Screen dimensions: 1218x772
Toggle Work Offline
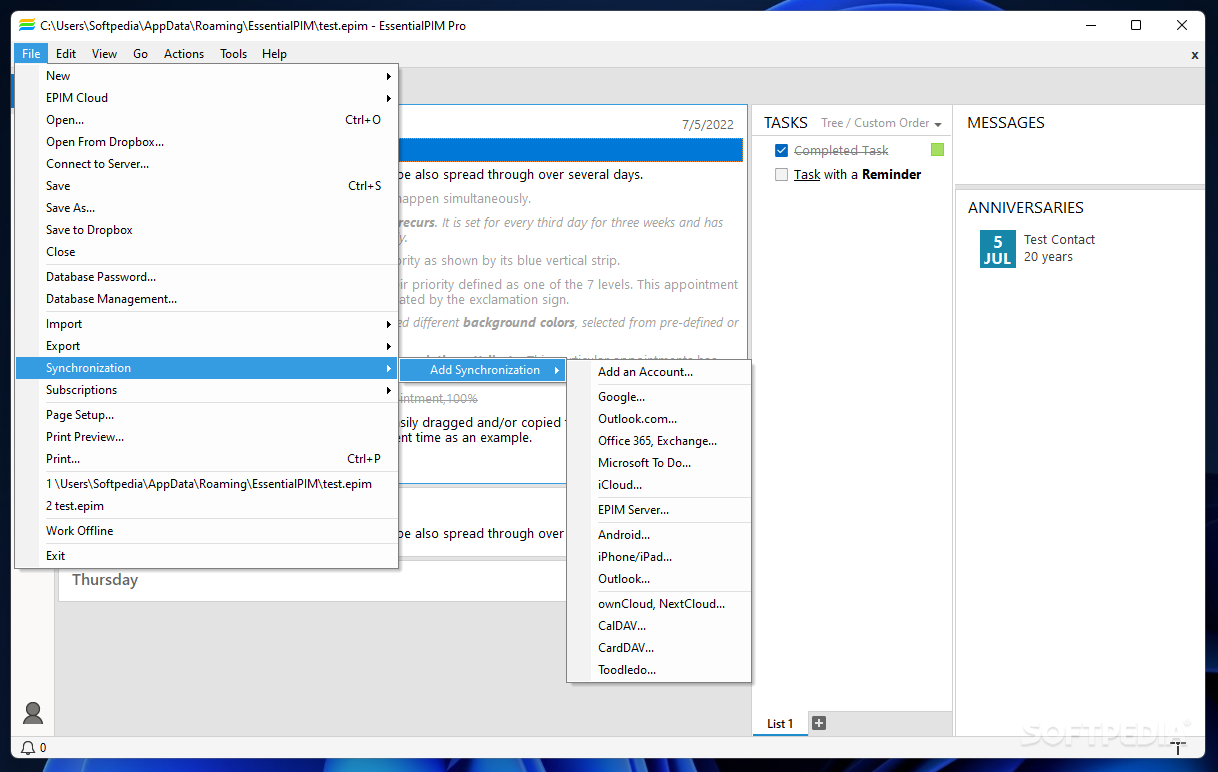(207, 531)
